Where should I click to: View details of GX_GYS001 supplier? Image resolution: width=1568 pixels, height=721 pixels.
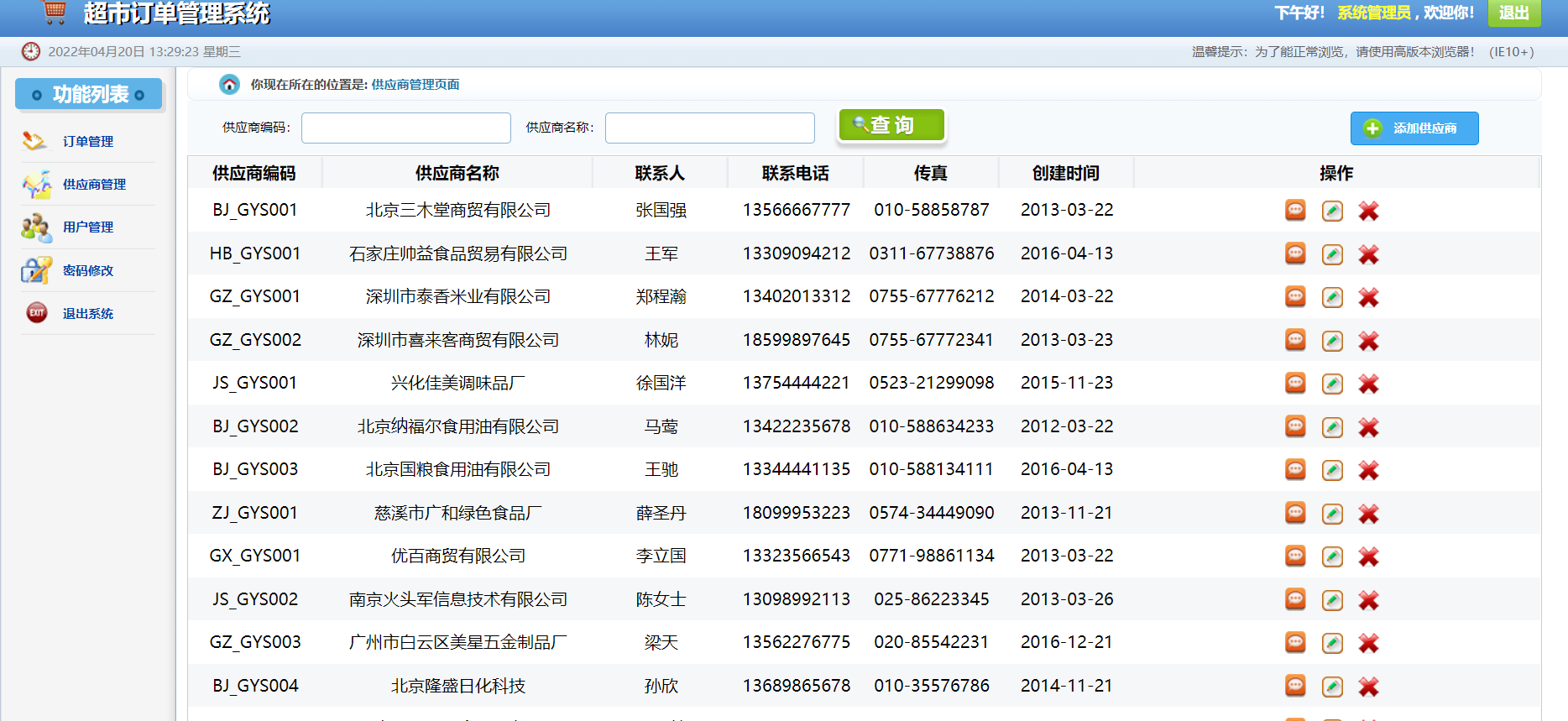click(1295, 556)
